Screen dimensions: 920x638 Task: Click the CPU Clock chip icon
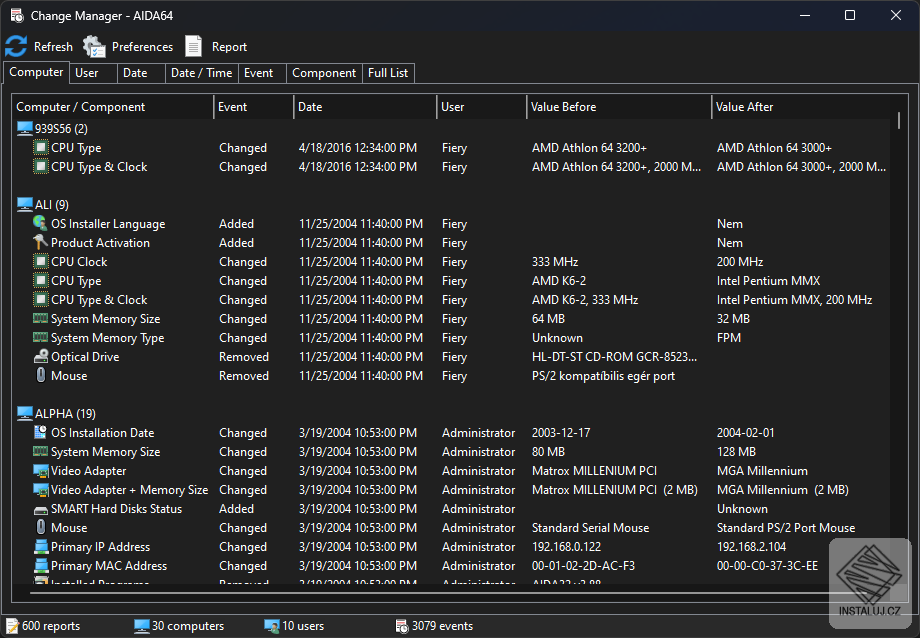[x=40, y=261]
